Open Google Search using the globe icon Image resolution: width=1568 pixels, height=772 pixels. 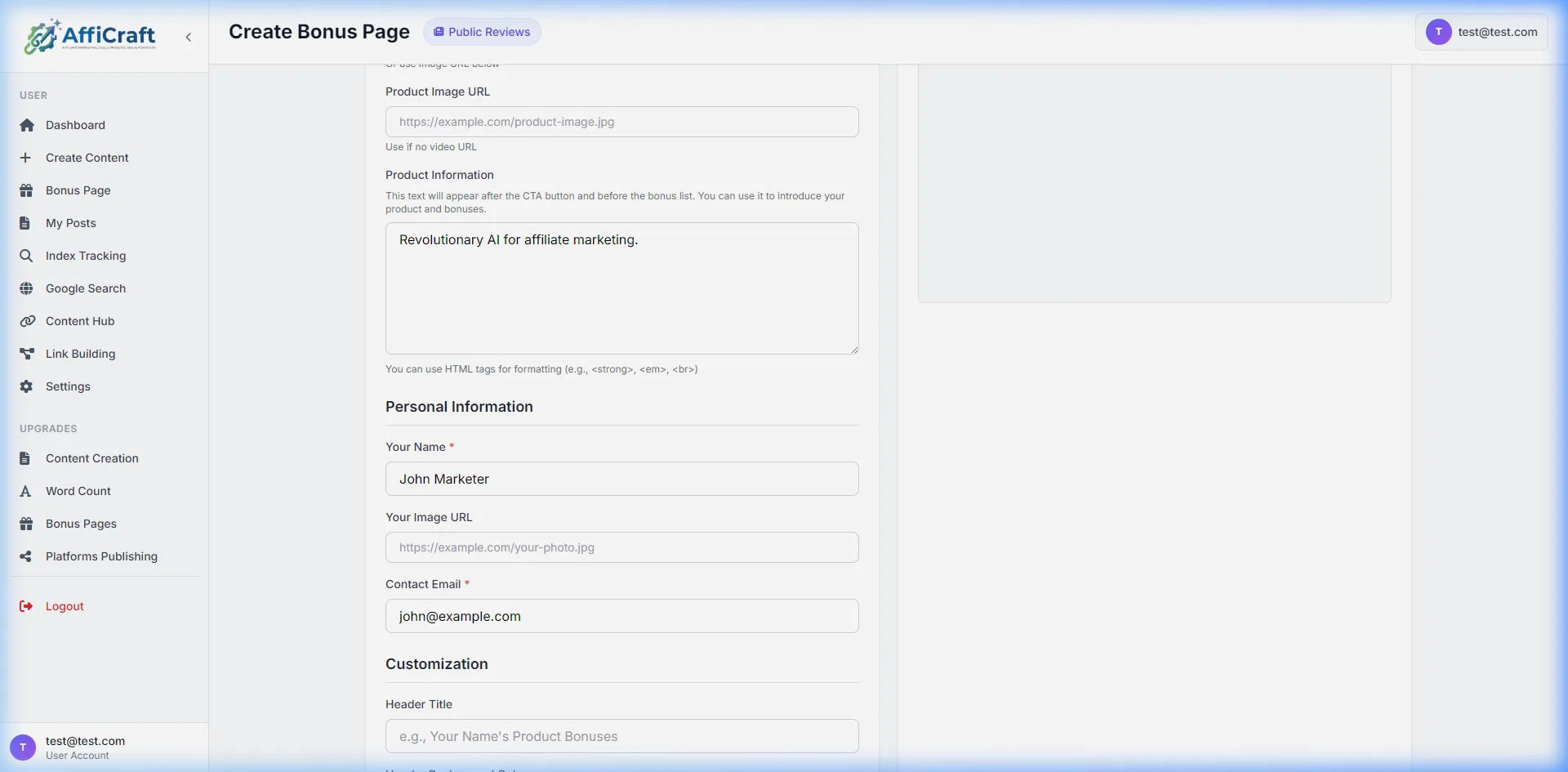click(27, 288)
